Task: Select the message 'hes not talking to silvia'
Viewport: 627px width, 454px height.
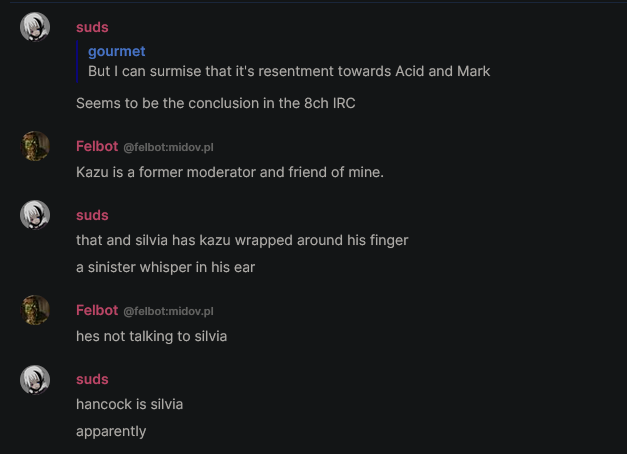Action: point(152,336)
